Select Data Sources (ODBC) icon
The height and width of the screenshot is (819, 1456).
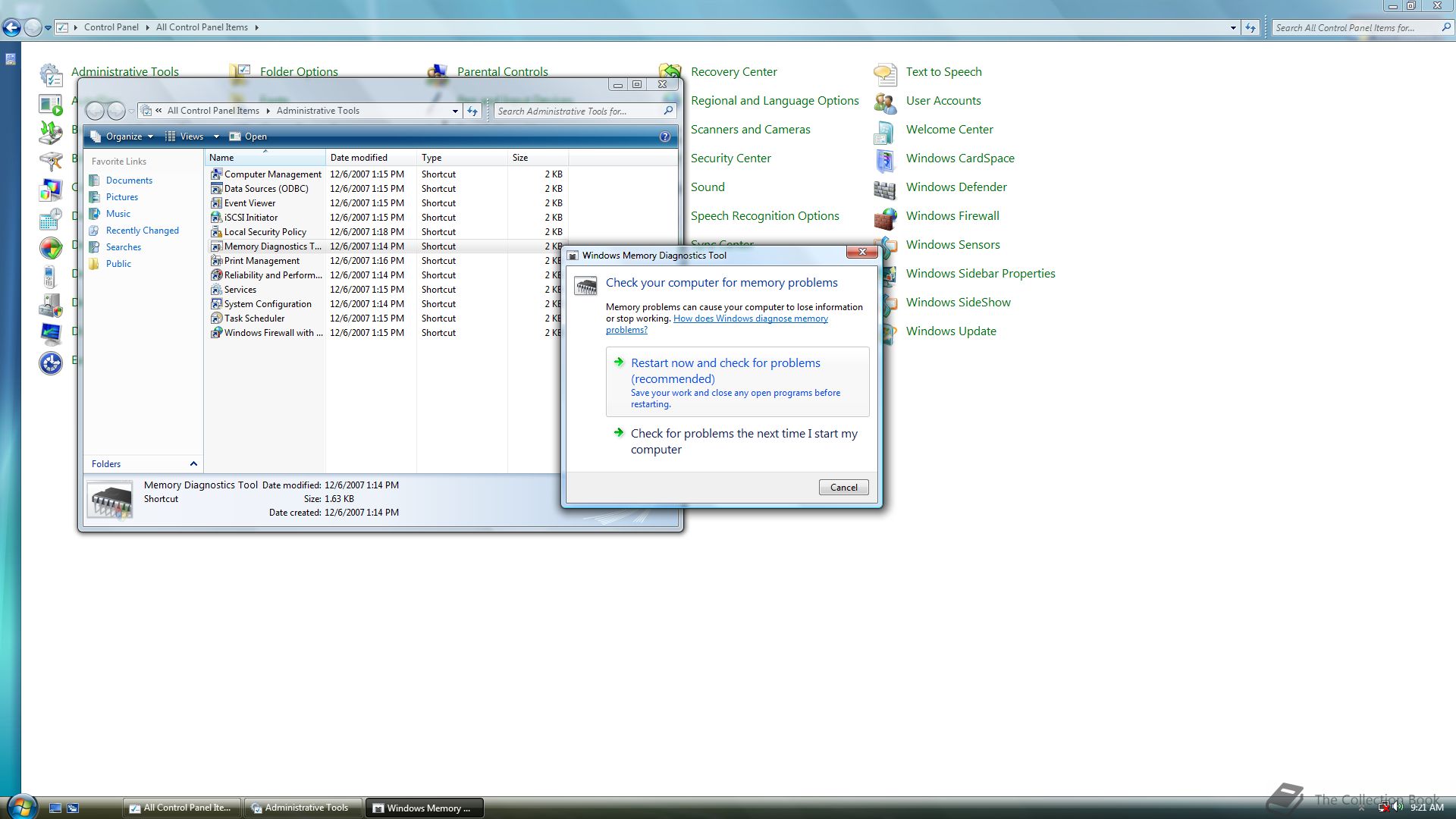point(216,189)
